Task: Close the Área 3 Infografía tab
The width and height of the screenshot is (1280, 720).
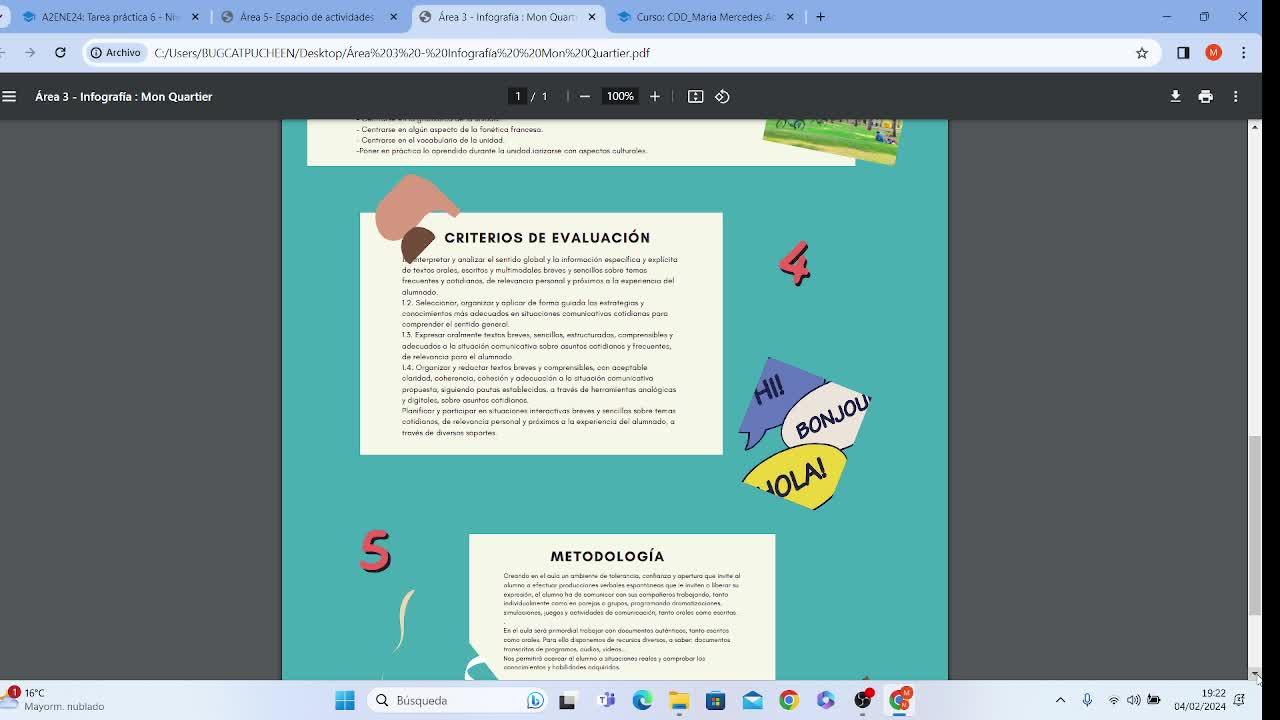Action: pyautogui.click(x=592, y=17)
